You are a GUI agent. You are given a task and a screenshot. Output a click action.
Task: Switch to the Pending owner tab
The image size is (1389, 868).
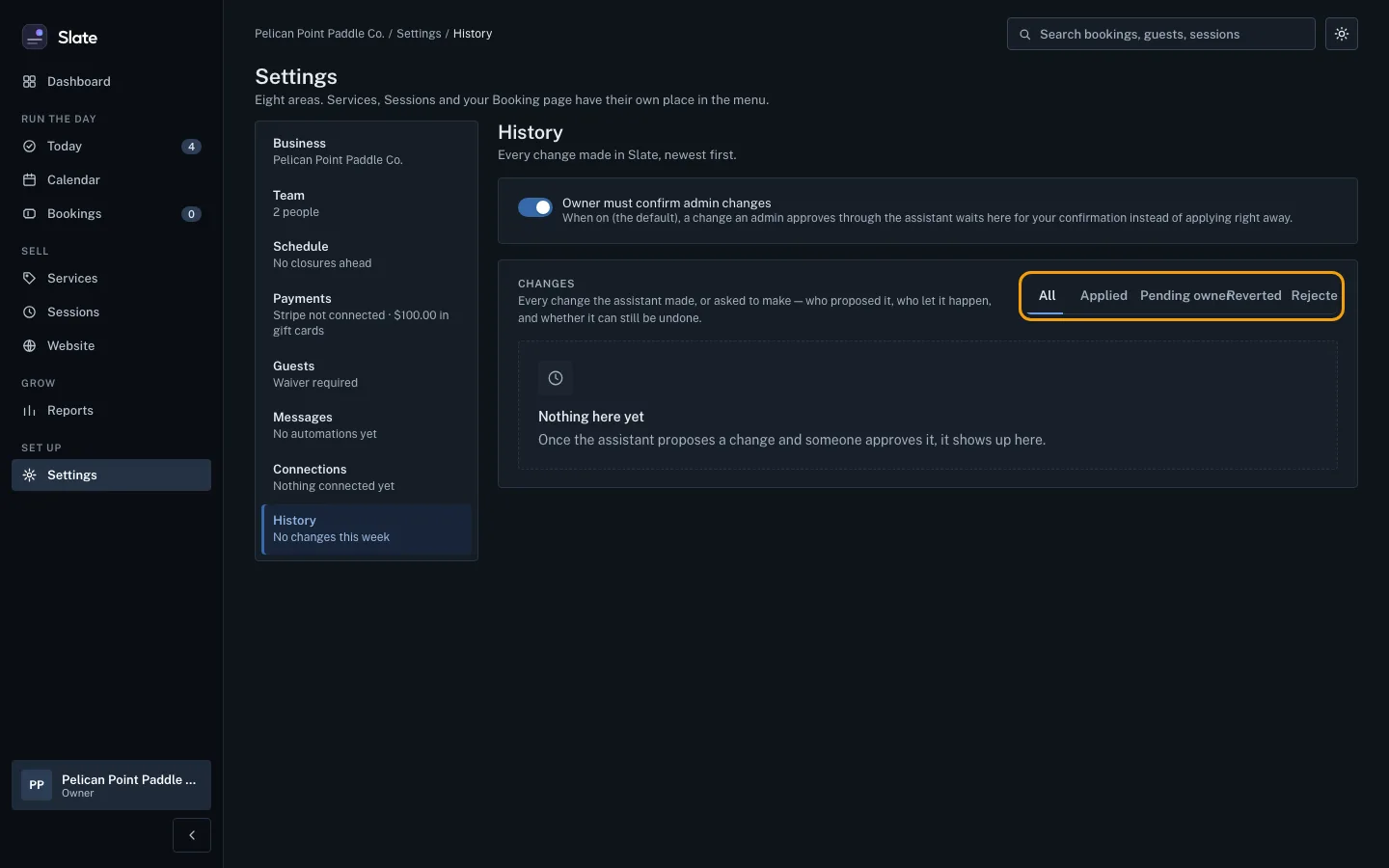pyautogui.click(x=1183, y=296)
